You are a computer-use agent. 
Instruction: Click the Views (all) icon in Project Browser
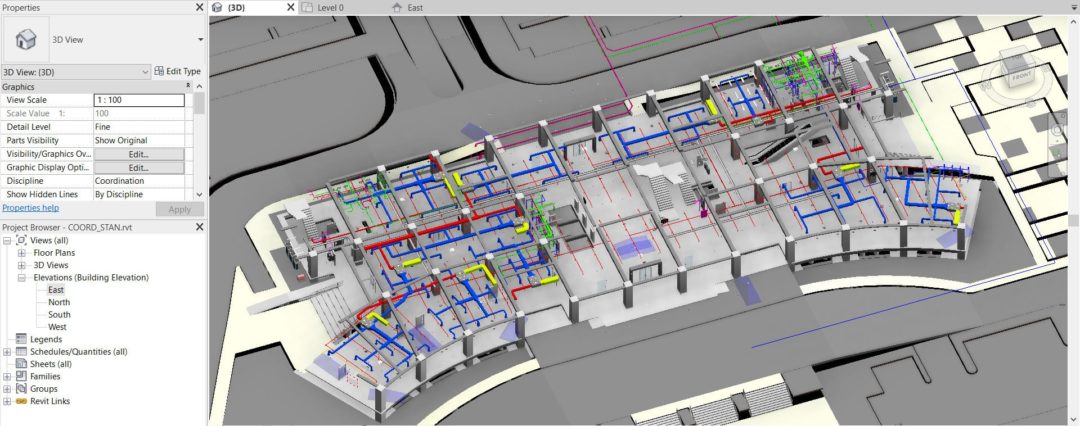coord(21,240)
